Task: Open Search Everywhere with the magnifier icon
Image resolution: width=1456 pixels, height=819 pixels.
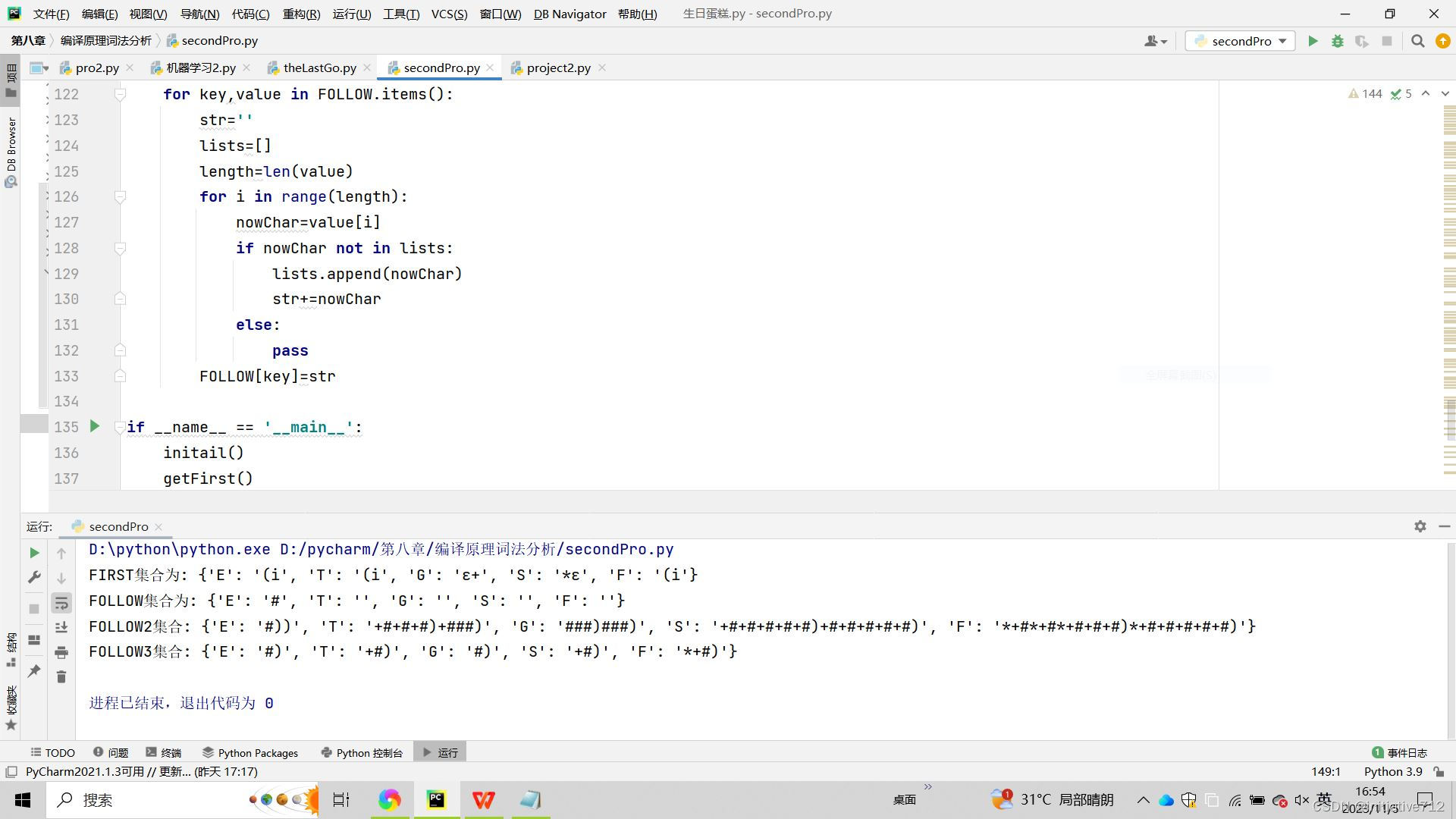Action: click(x=1417, y=41)
